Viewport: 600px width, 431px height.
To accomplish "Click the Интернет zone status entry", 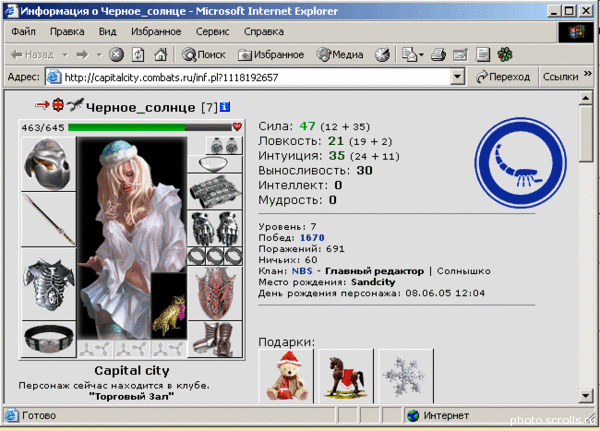I will [438, 415].
